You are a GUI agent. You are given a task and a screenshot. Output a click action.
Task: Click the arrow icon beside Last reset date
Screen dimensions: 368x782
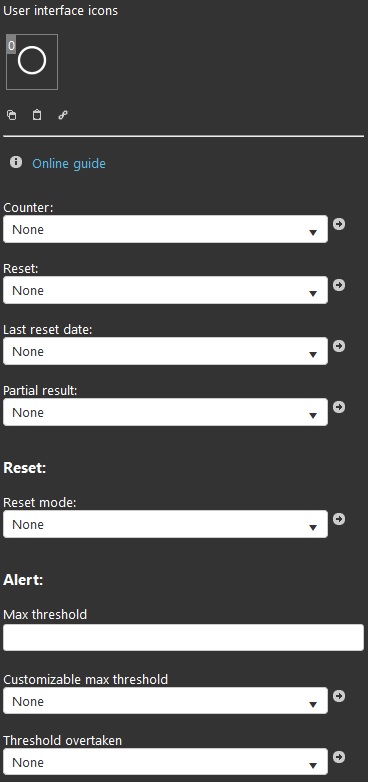pyautogui.click(x=339, y=346)
